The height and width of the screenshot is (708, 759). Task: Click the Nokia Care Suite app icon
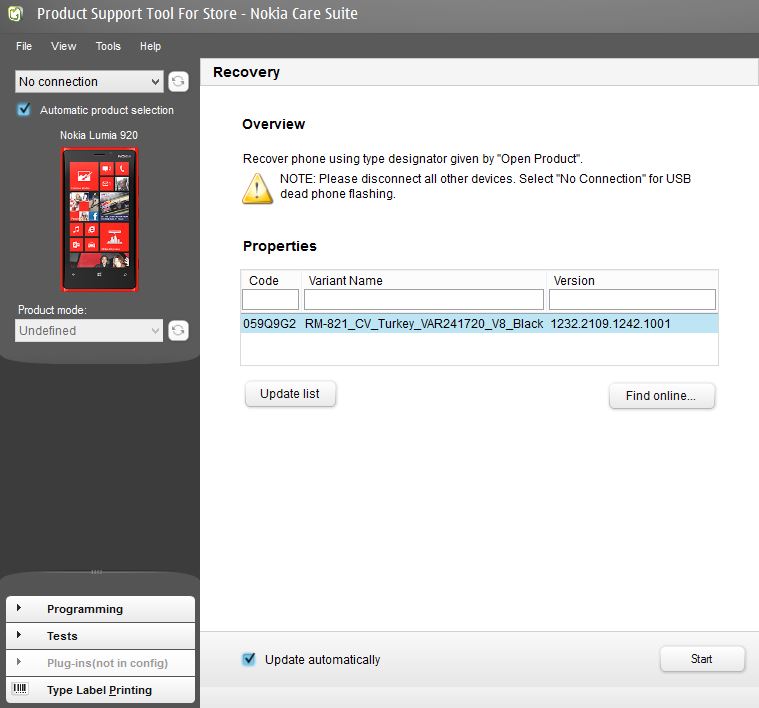click(x=15, y=14)
